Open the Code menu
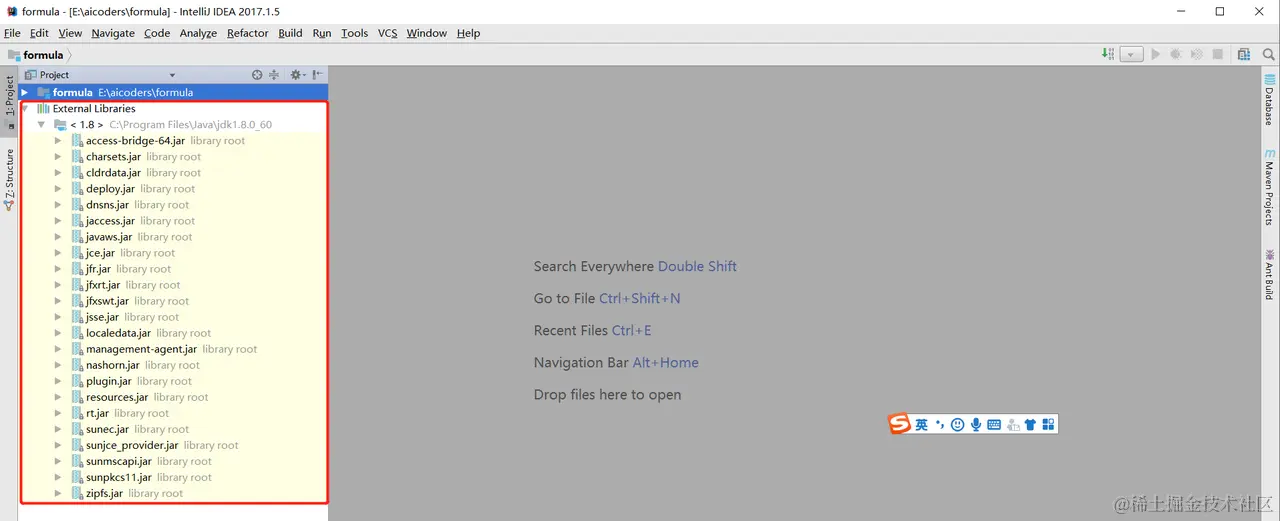The width and height of the screenshot is (1280, 521). (157, 33)
